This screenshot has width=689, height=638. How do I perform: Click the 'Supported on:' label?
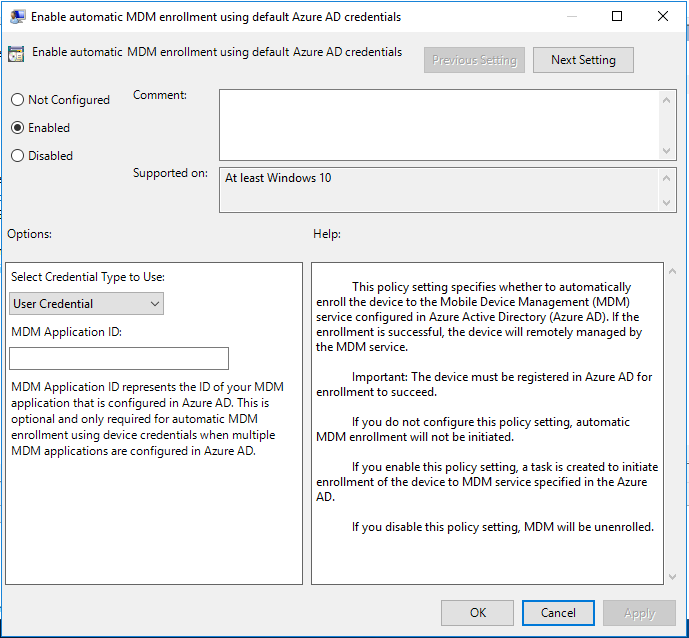point(170,173)
